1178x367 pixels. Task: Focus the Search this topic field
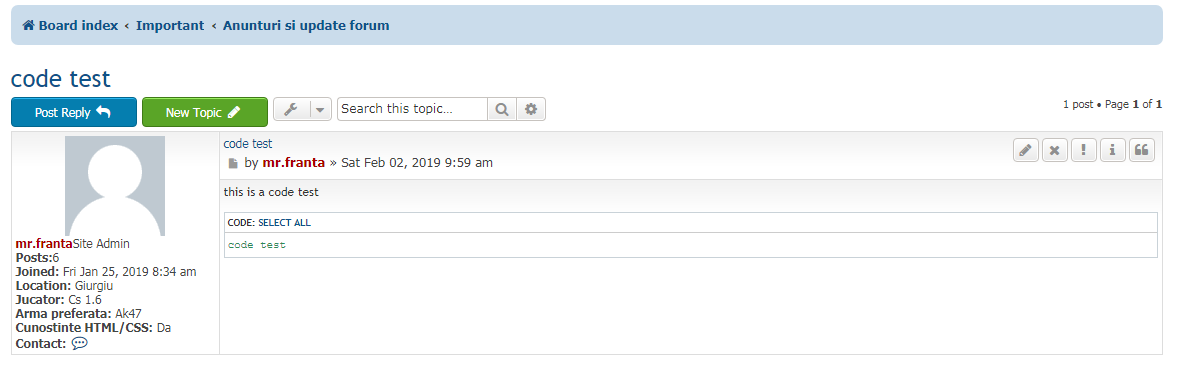(412, 109)
